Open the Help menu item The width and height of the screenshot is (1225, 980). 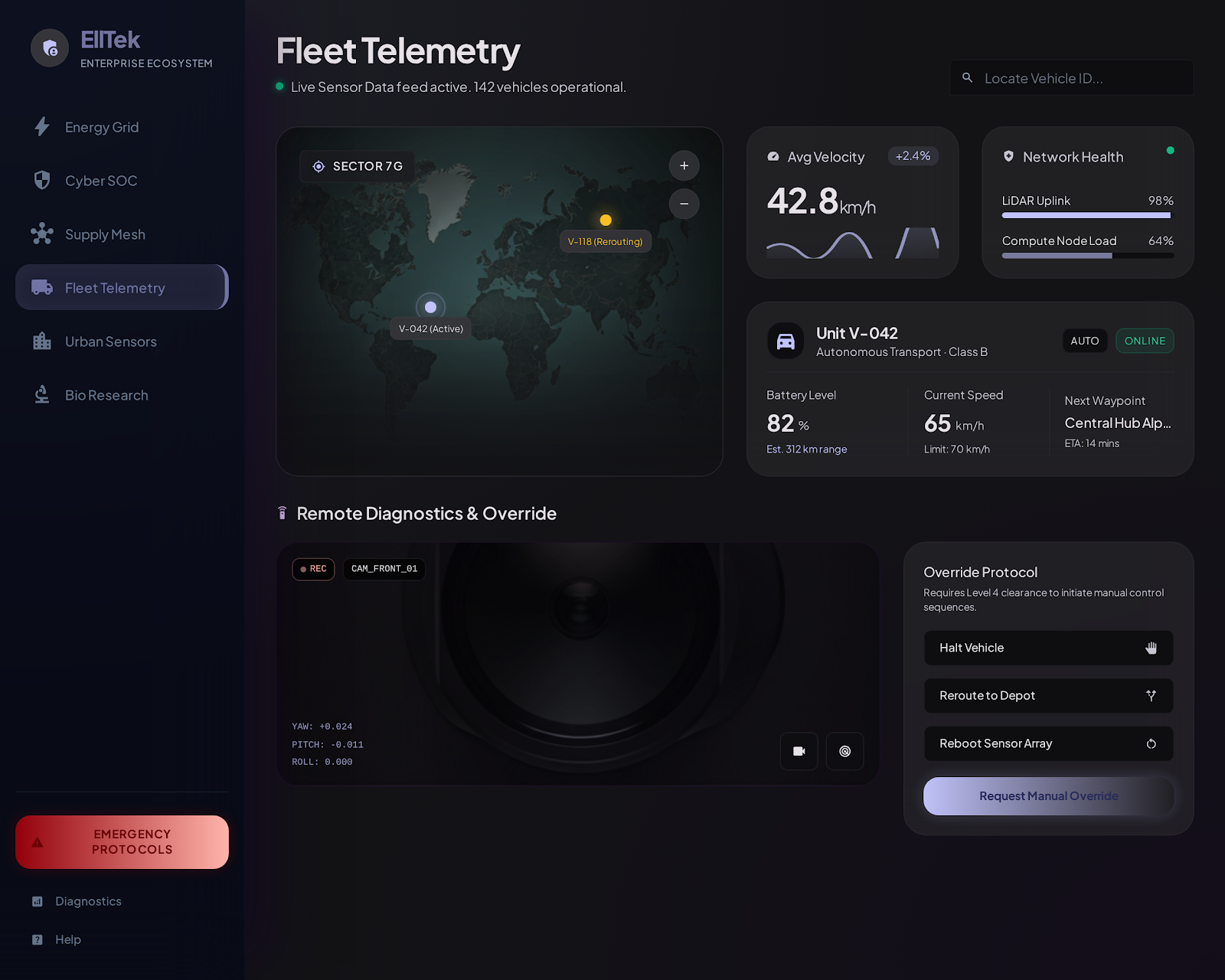68,939
